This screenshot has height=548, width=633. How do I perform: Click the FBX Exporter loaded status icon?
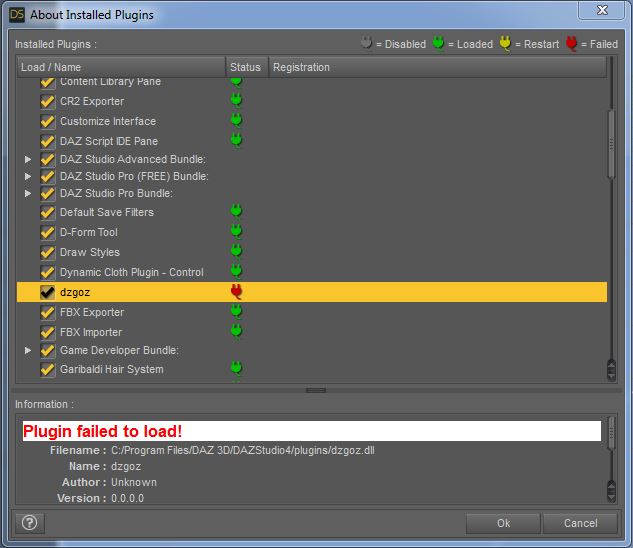236,311
